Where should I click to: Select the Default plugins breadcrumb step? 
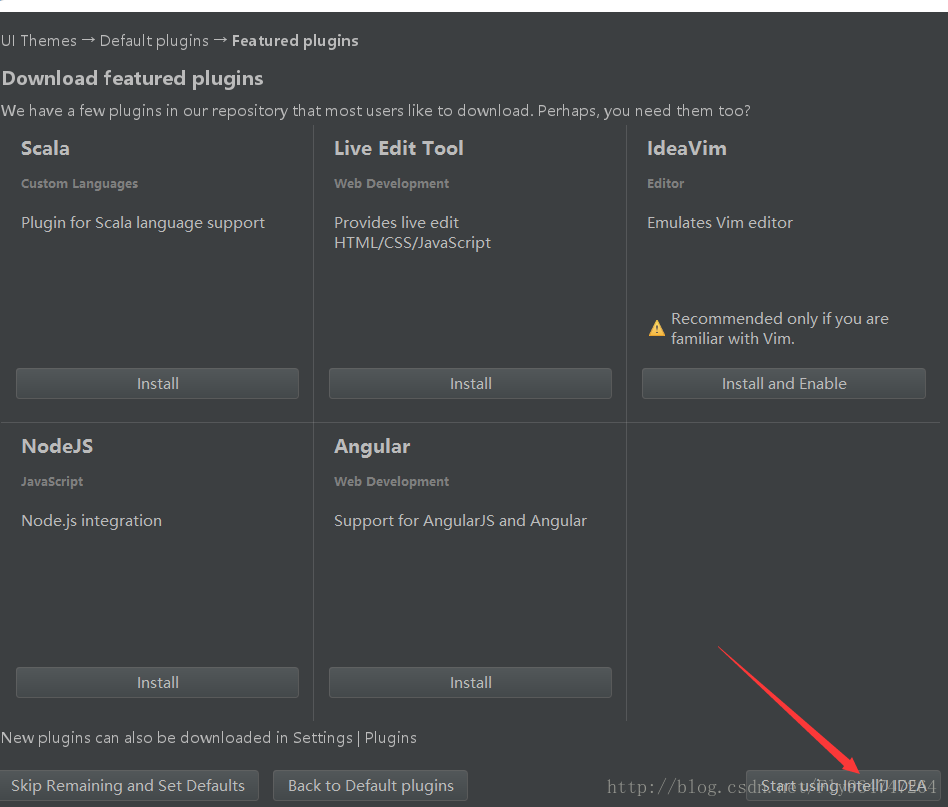[x=154, y=41]
